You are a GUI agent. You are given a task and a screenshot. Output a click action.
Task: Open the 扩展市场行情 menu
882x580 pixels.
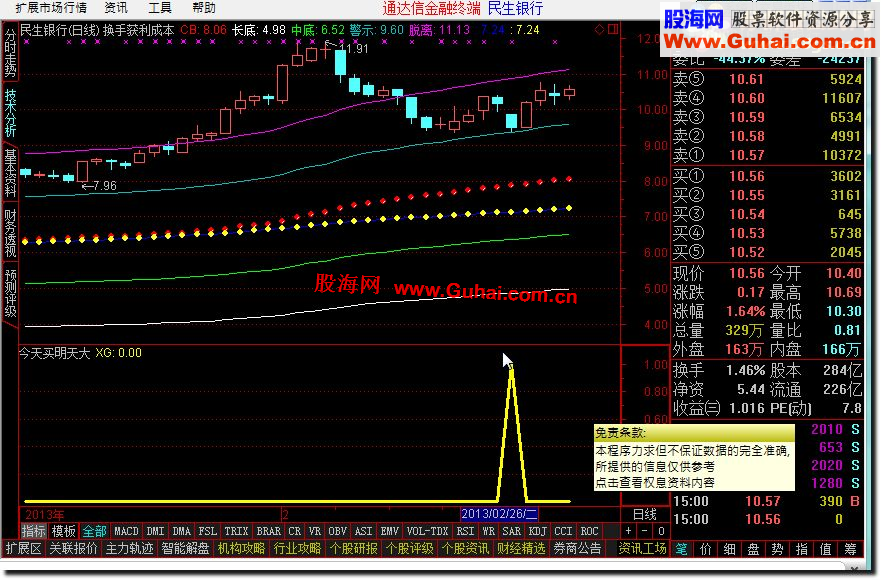tap(51, 8)
